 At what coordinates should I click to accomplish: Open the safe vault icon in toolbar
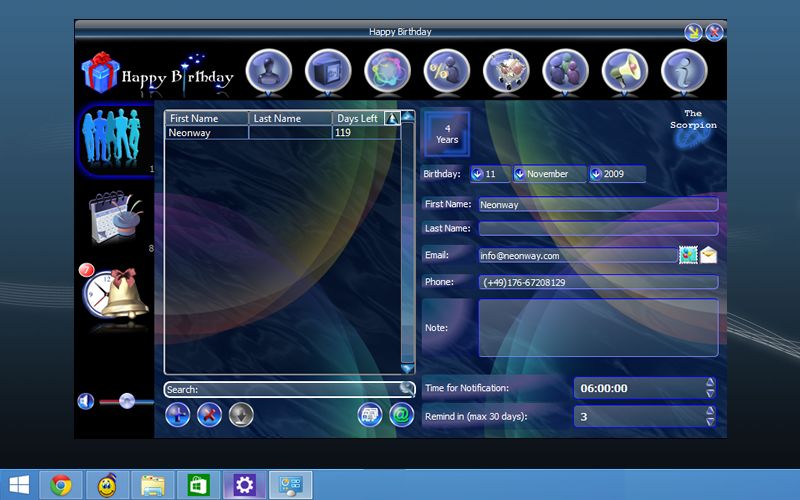point(328,71)
